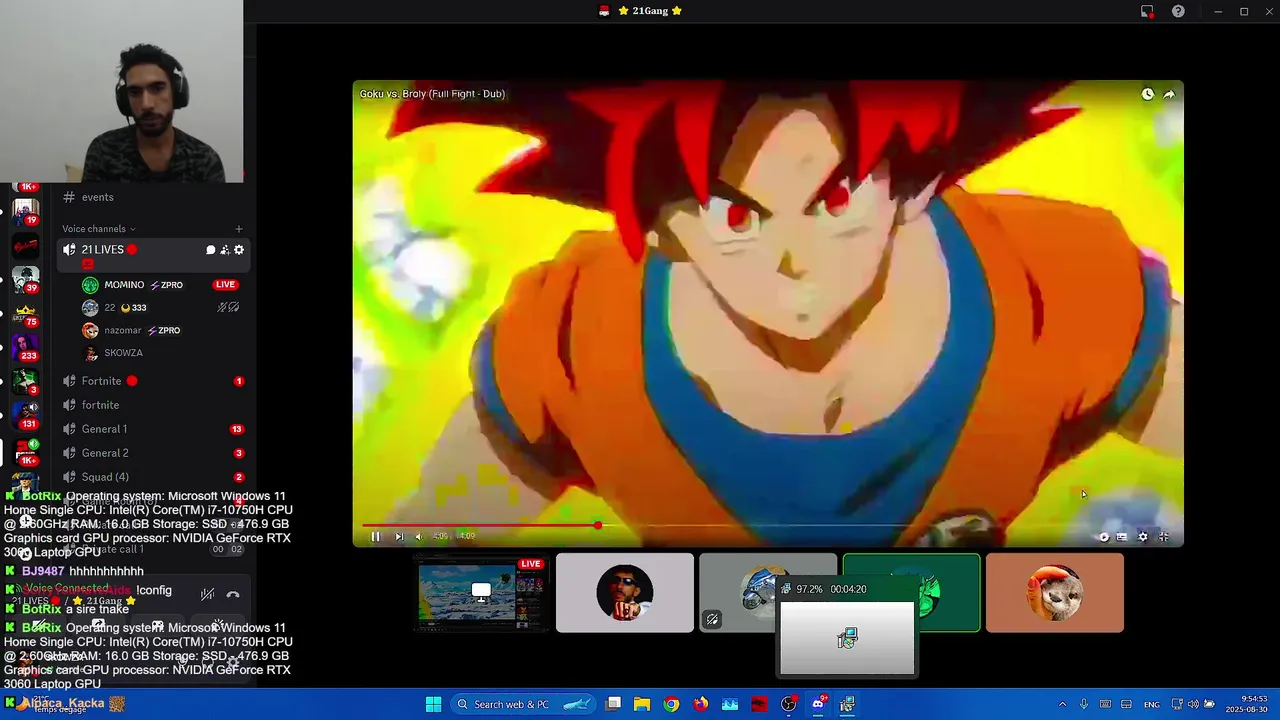Open Discord from the taskbar
The height and width of the screenshot is (720, 1280).
[x=818, y=704]
